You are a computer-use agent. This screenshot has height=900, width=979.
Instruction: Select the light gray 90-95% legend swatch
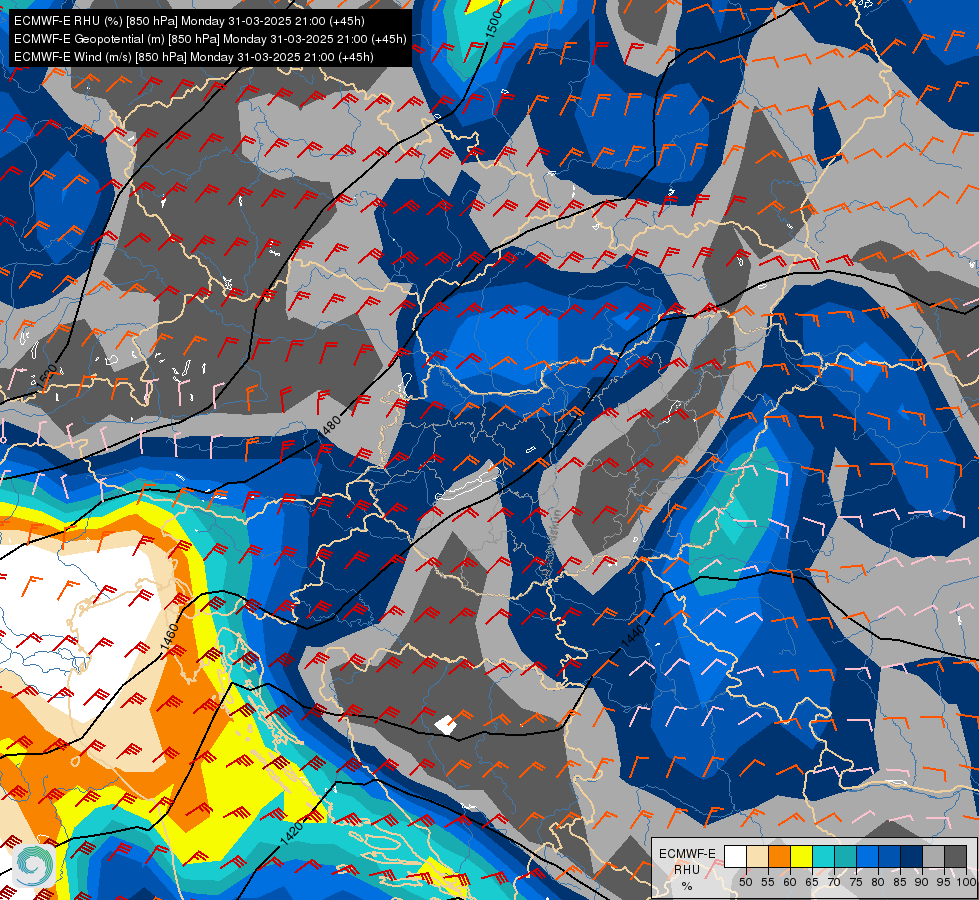[933, 856]
